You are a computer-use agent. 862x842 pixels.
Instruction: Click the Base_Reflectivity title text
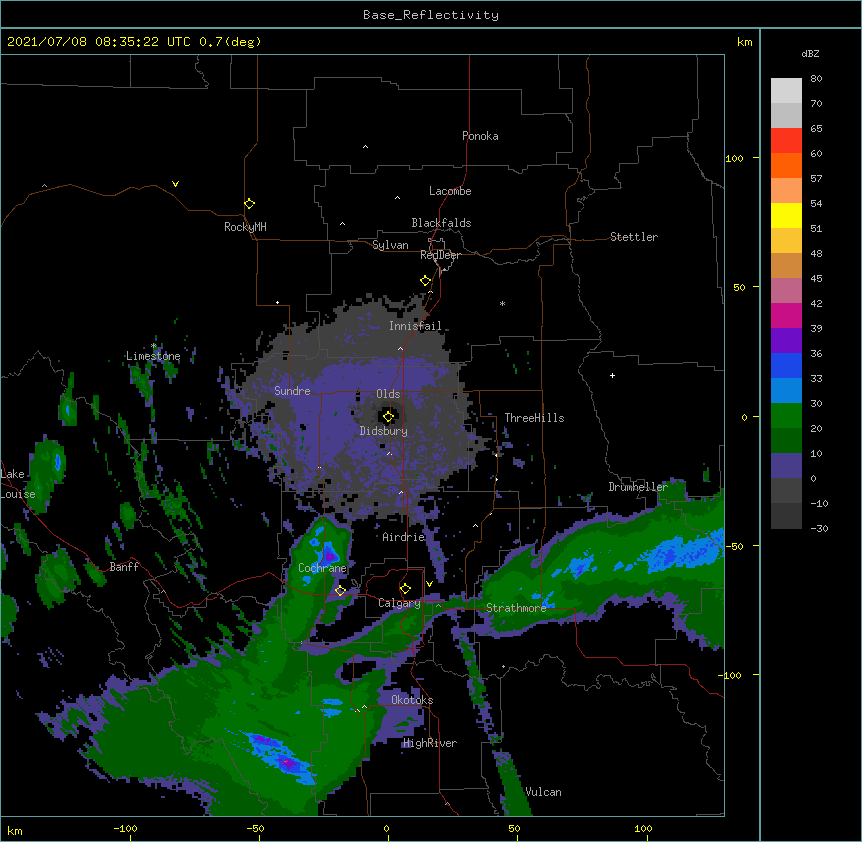pos(431,15)
